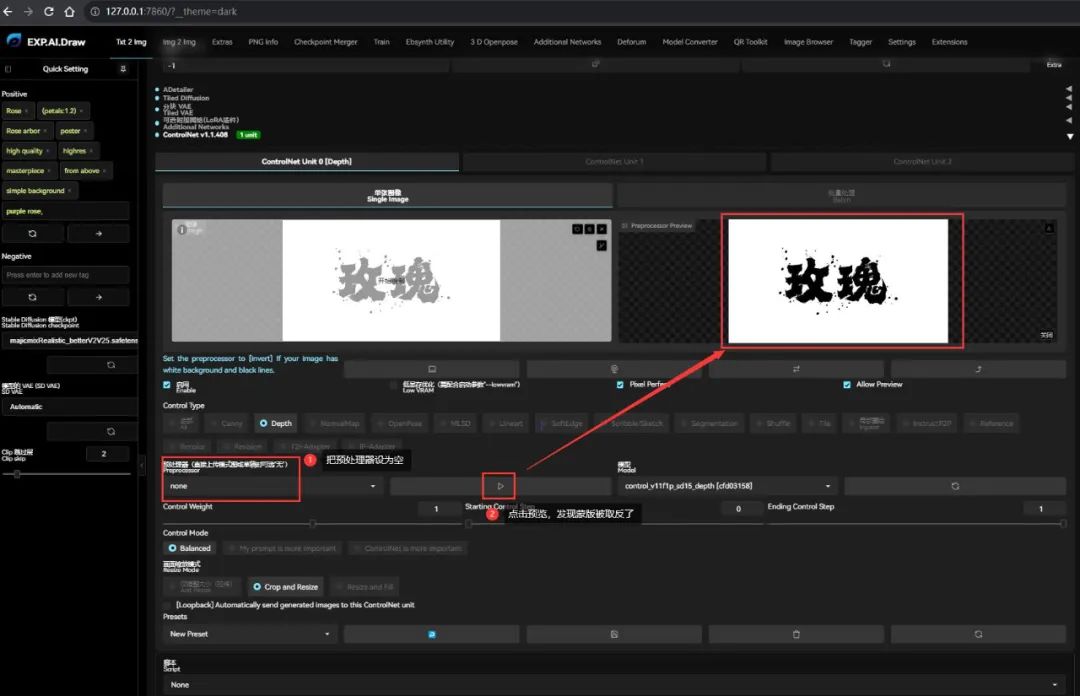Click arrow icon under Negative tag input
Screen dimensions: 1080x696
point(98,297)
